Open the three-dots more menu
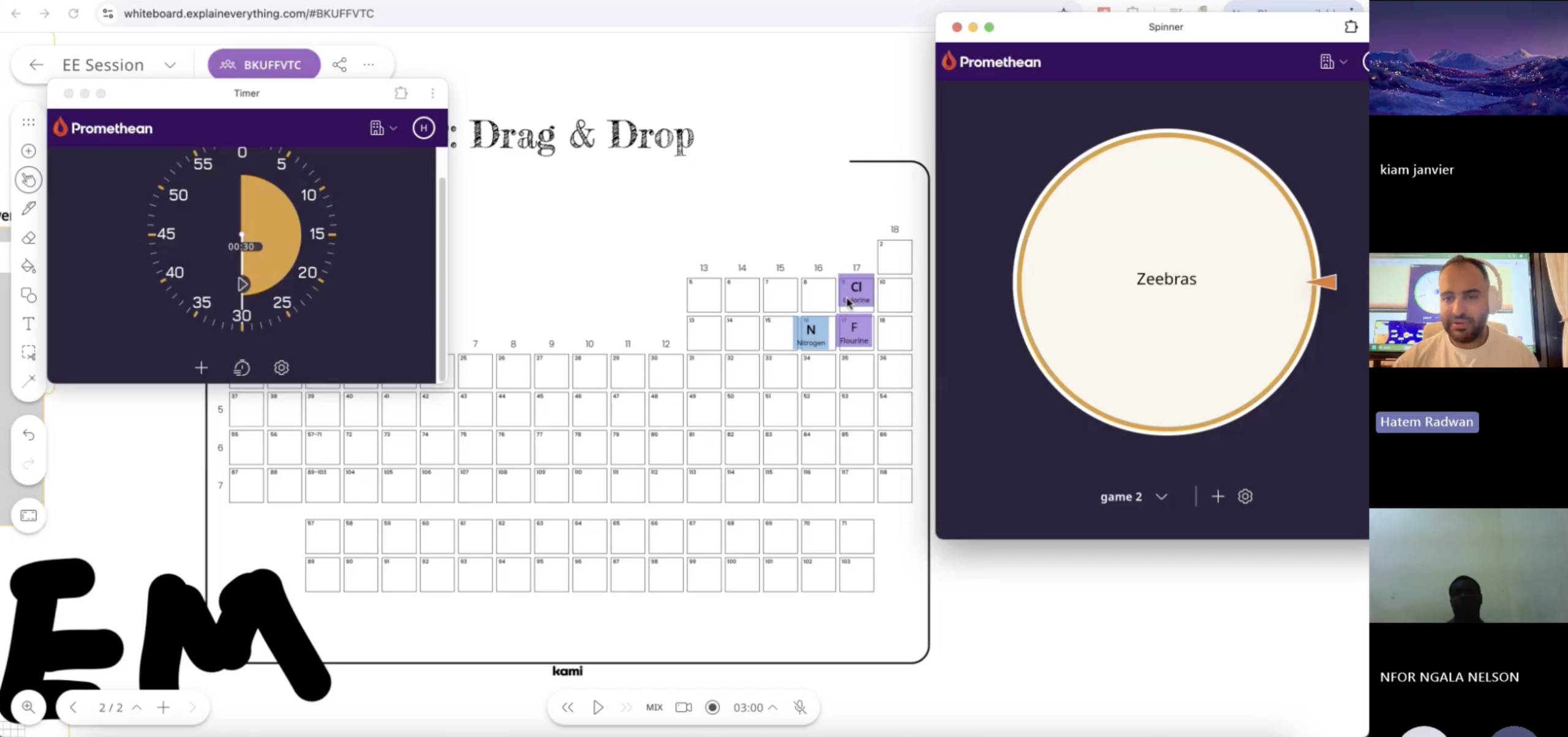 click(x=369, y=65)
